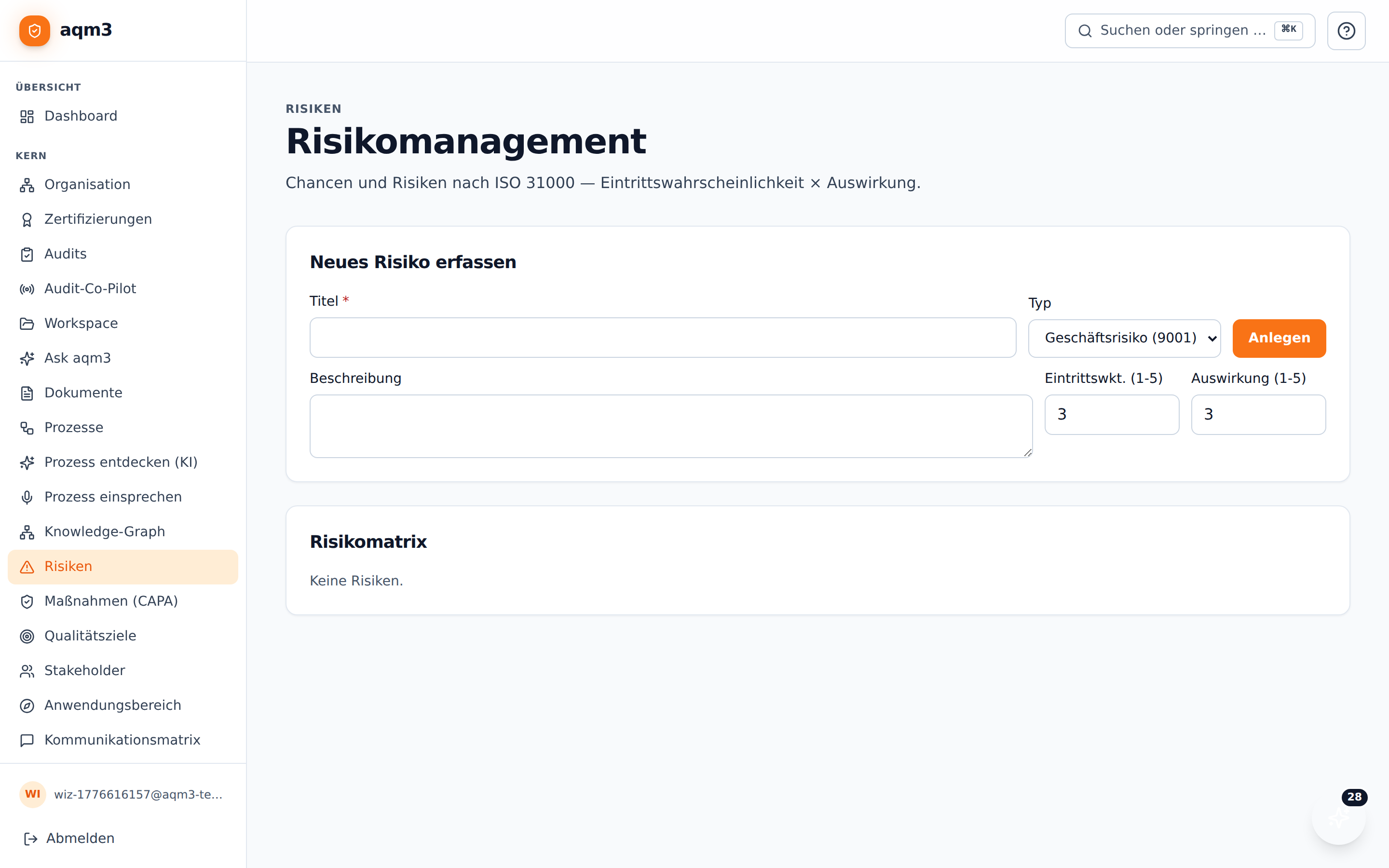Click the Audit-Co-Pilot radio wave icon
The width and height of the screenshot is (1389, 868).
[x=27, y=289]
